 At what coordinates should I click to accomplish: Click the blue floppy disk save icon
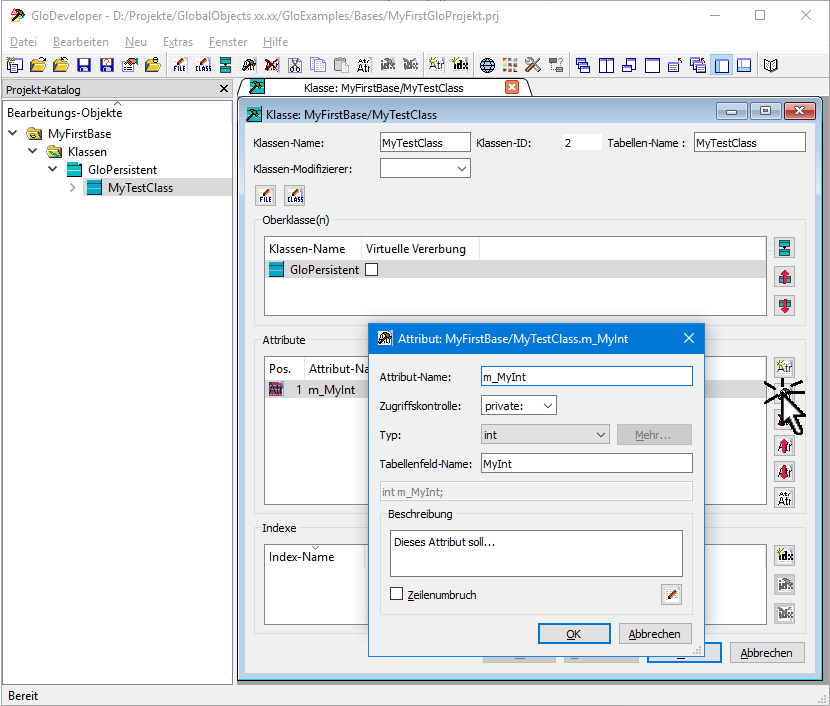[84, 65]
